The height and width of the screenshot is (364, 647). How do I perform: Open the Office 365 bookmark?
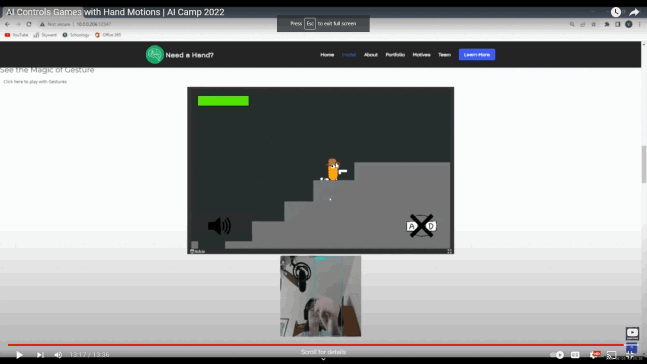(108, 35)
